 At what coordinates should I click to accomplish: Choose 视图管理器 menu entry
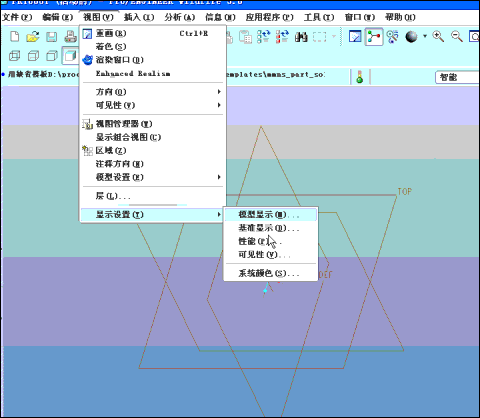[x=153, y=124]
